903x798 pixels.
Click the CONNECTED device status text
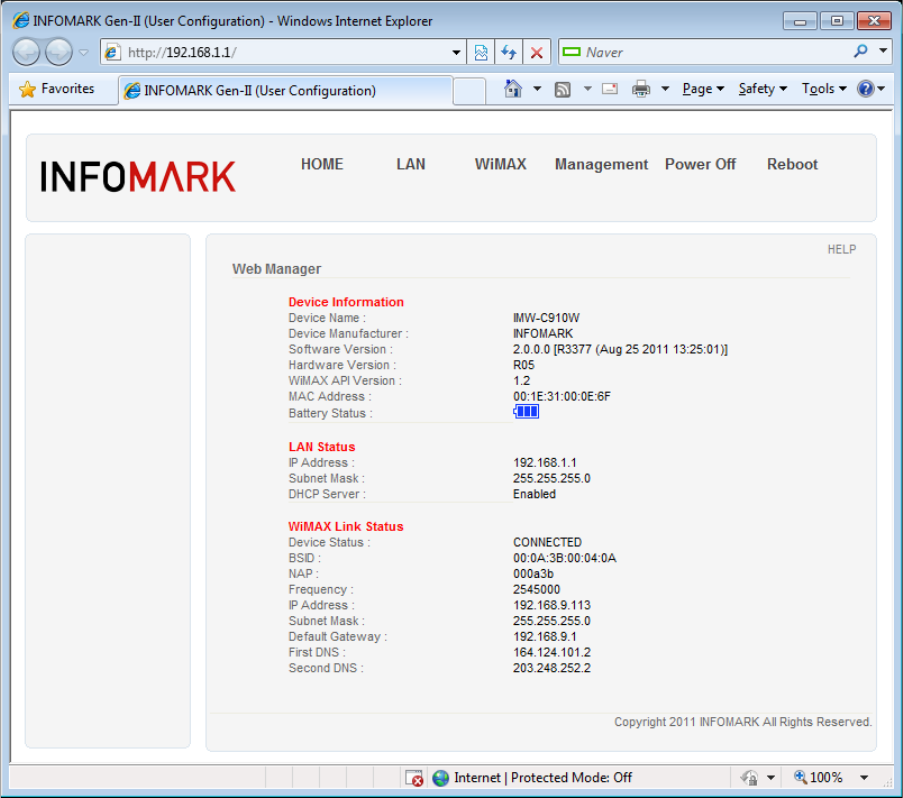point(547,542)
